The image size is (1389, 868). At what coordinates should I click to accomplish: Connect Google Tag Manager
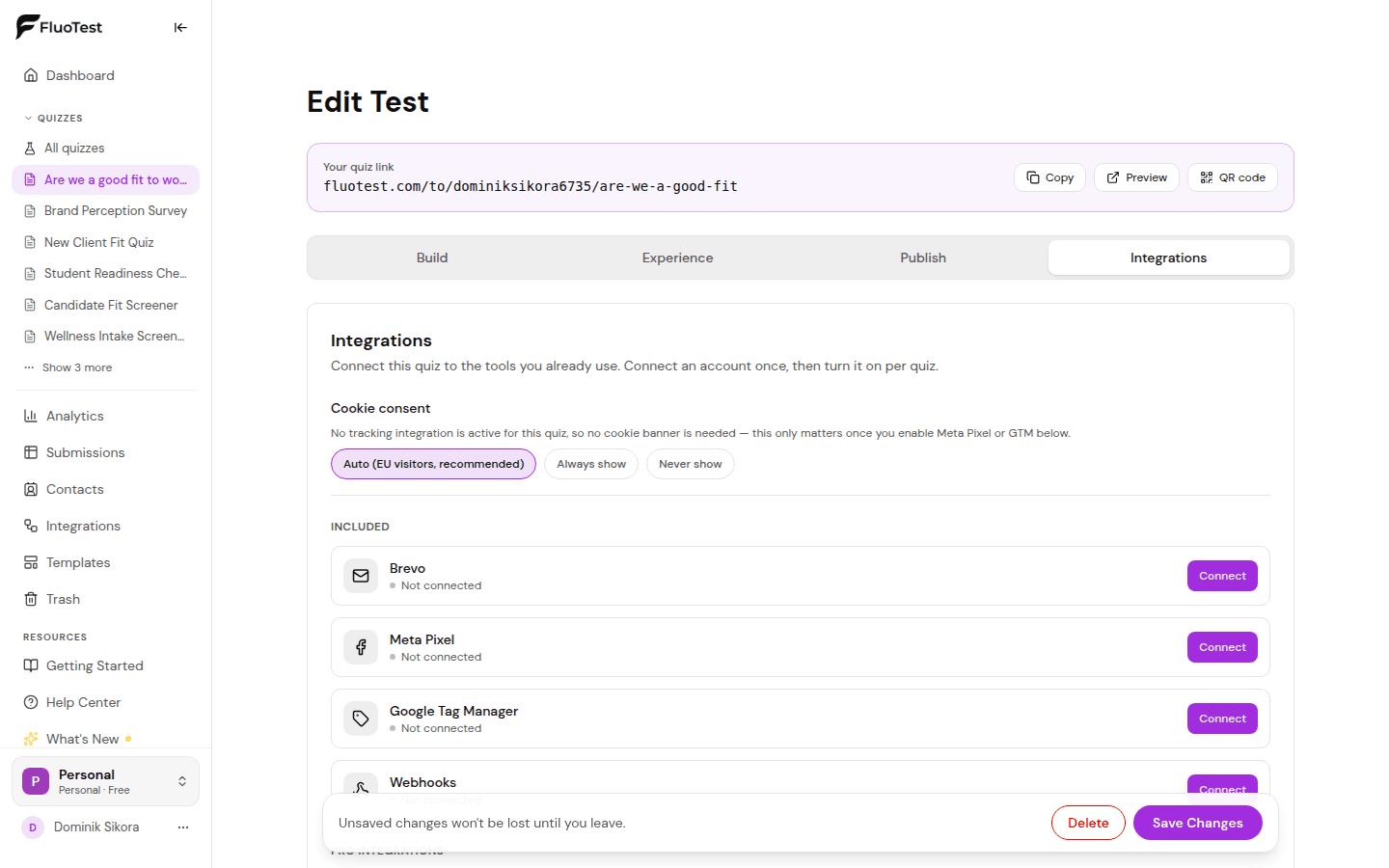click(1222, 719)
